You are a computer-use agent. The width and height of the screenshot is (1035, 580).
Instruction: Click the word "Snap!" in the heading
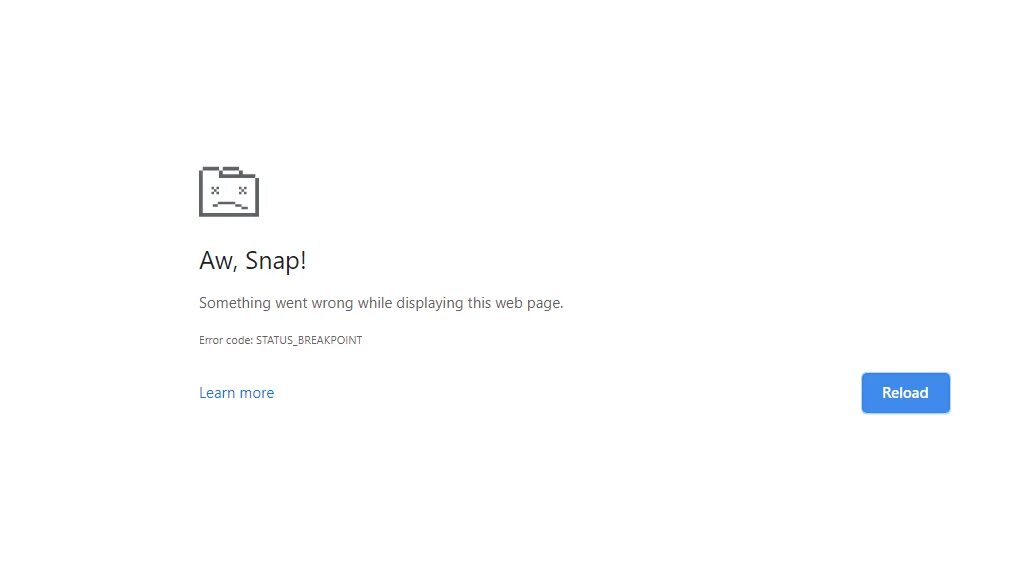pos(276,260)
